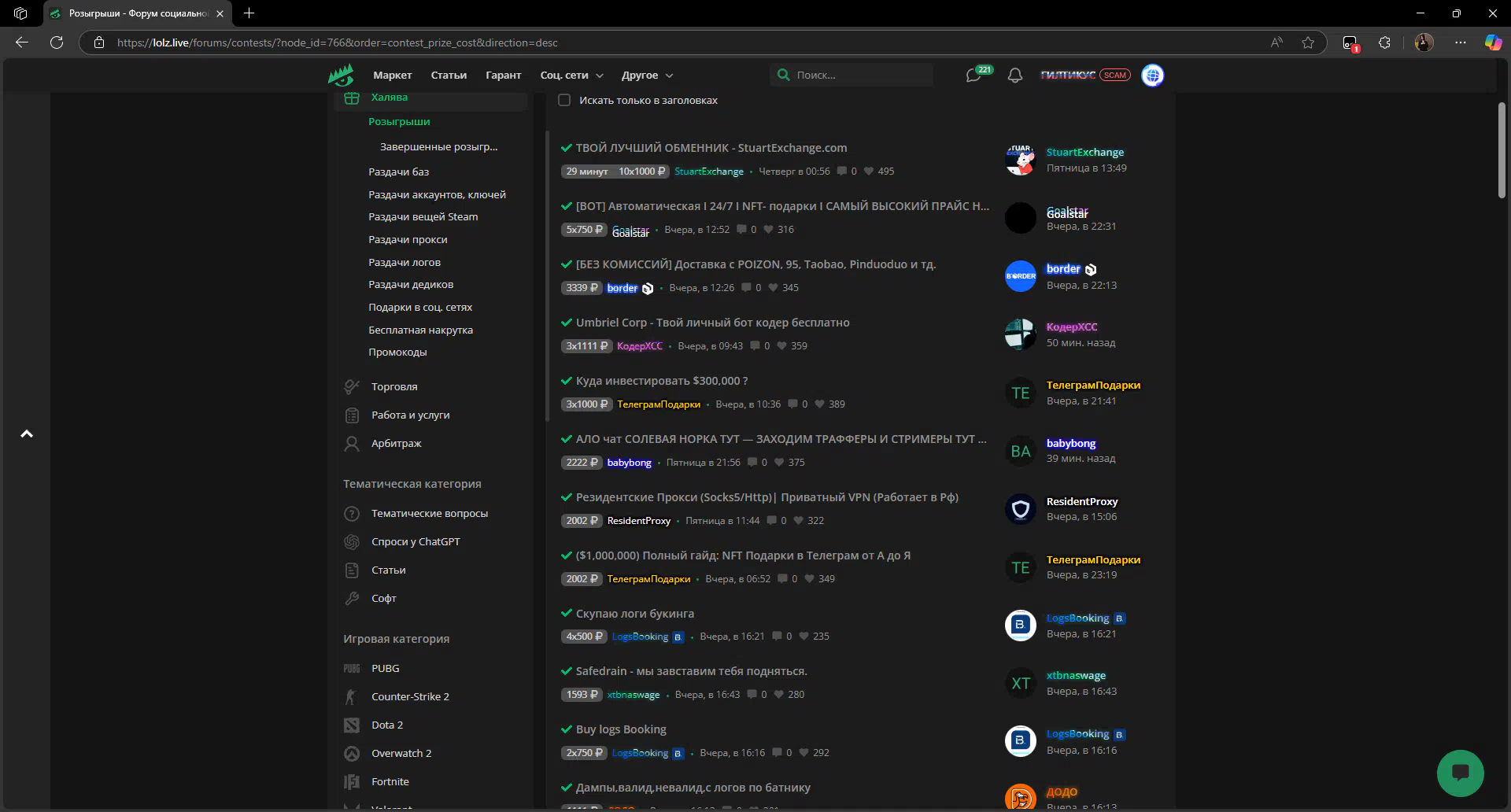This screenshot has height=812, width=1511.
Task: Open thread Скупаю логи букинга
Action: click(x=635, y=614)
